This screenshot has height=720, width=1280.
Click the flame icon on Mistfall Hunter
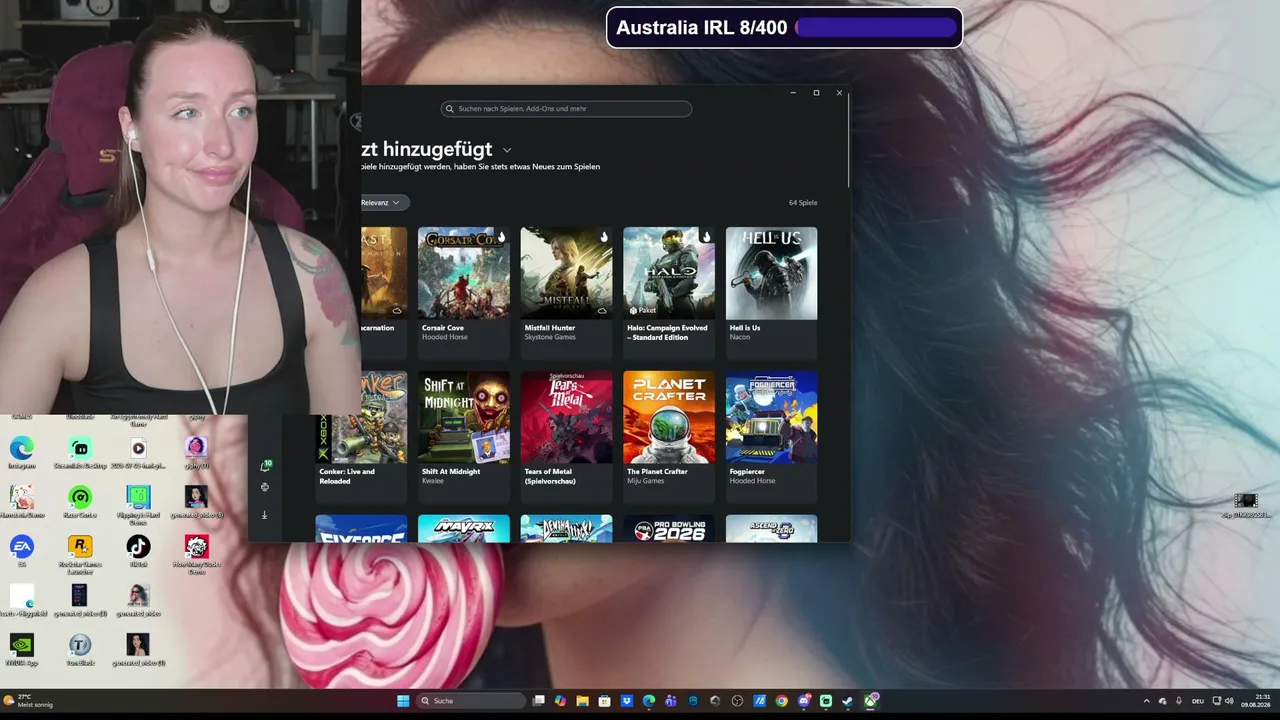click(x=604, y=237)
